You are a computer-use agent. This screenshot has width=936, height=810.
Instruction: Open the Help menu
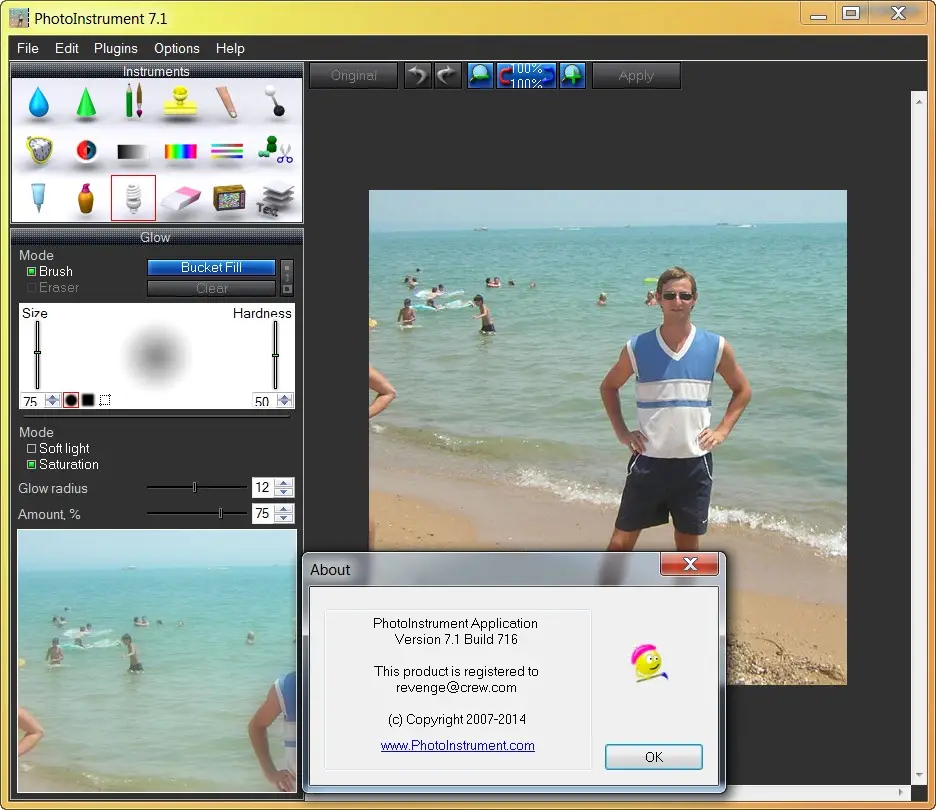pyautogui.click(x=230, y=48)
